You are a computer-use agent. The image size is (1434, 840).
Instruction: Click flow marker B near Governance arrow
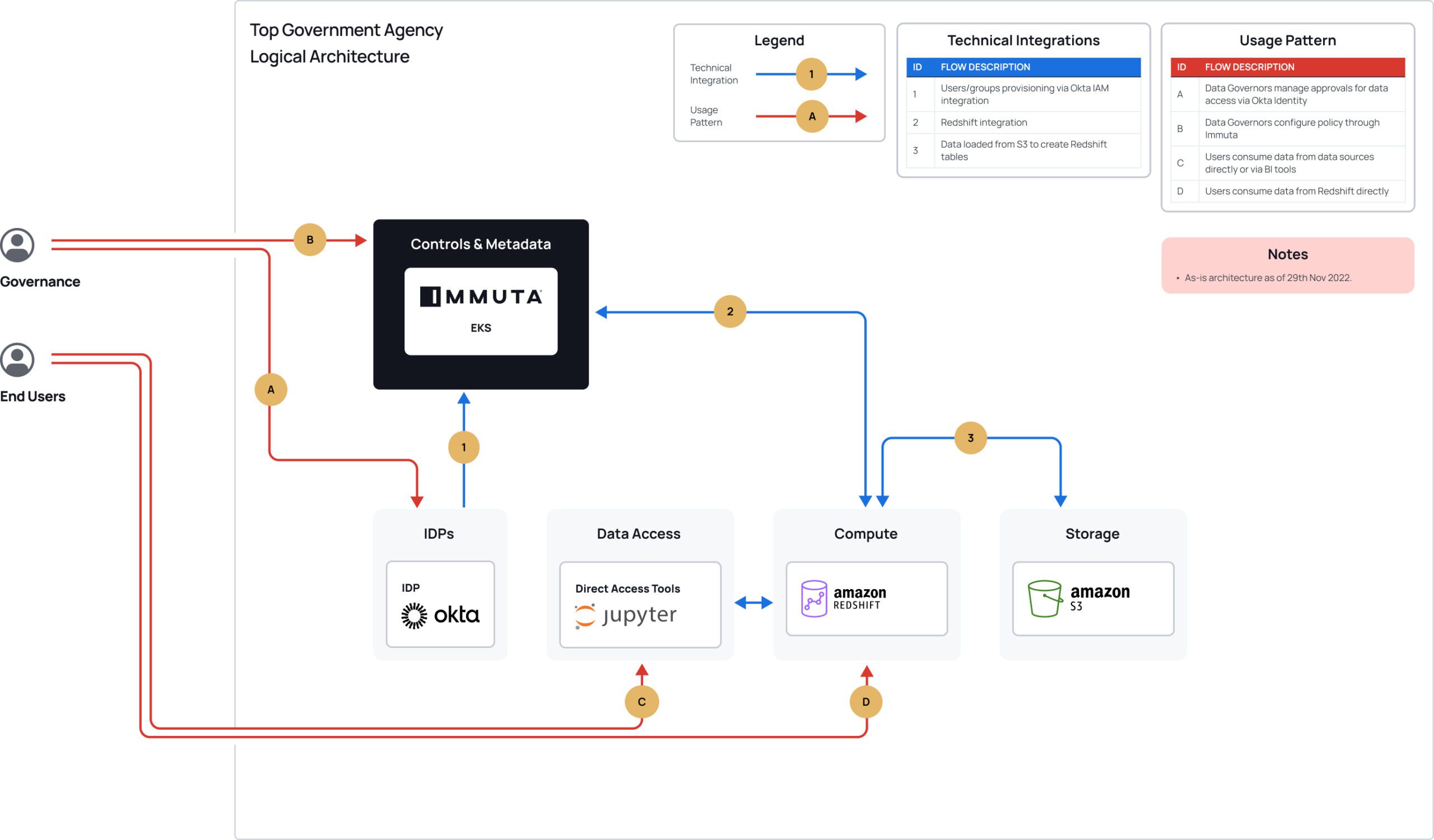coord(310,240)
